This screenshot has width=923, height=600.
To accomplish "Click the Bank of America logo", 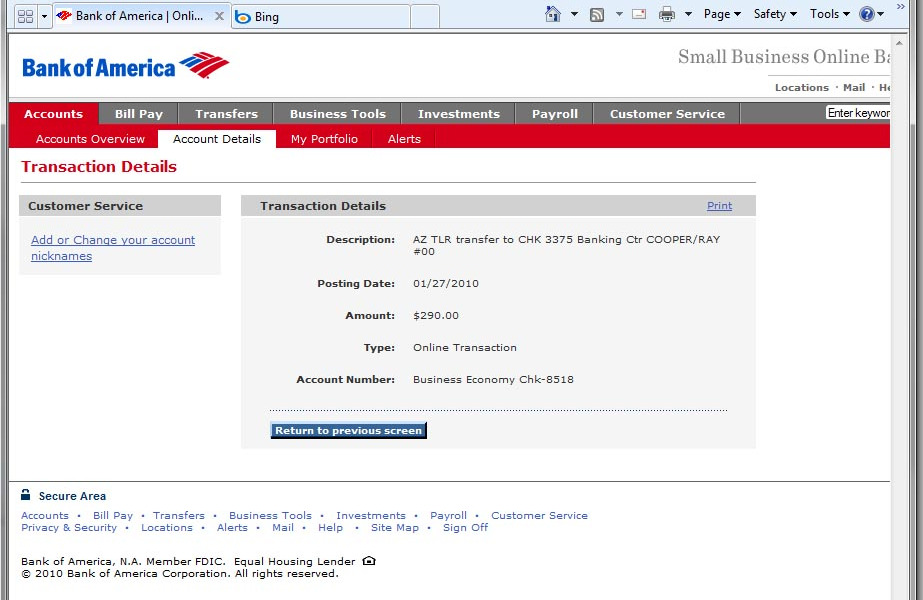I will coord(125,66).
